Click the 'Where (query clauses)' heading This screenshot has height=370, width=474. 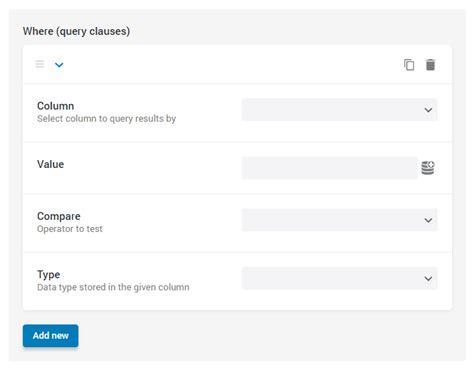(x=76, y=31)
